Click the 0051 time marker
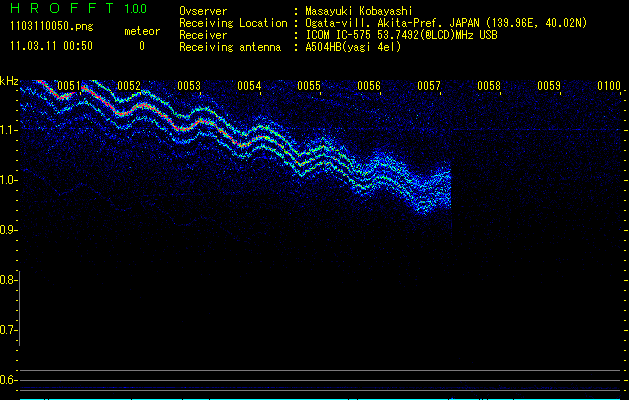 [69, 86]
